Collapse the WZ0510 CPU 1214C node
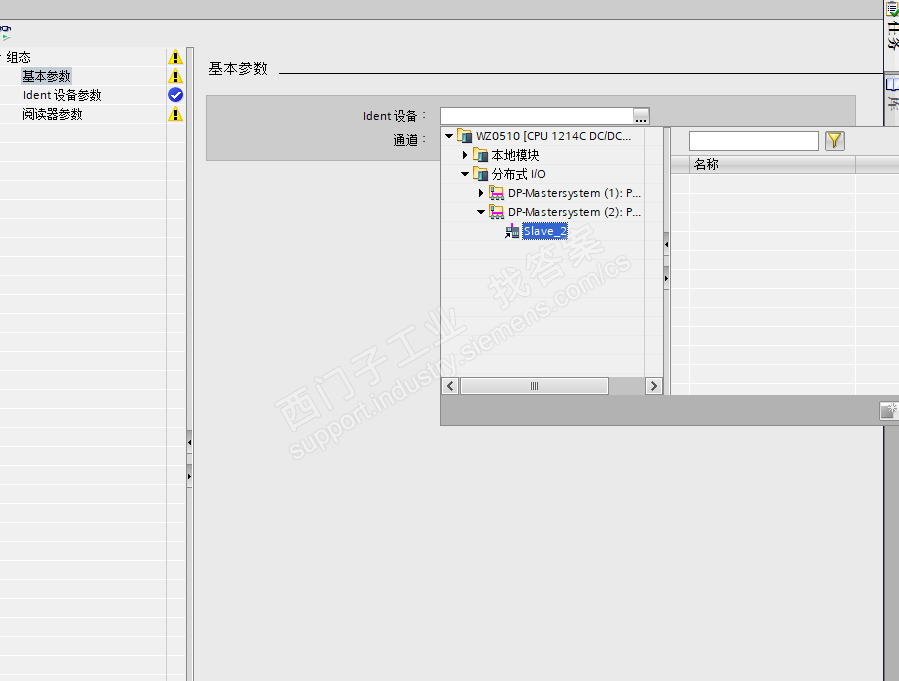The height and width of the screenshot is (681, 899). (x=450, y=136)
